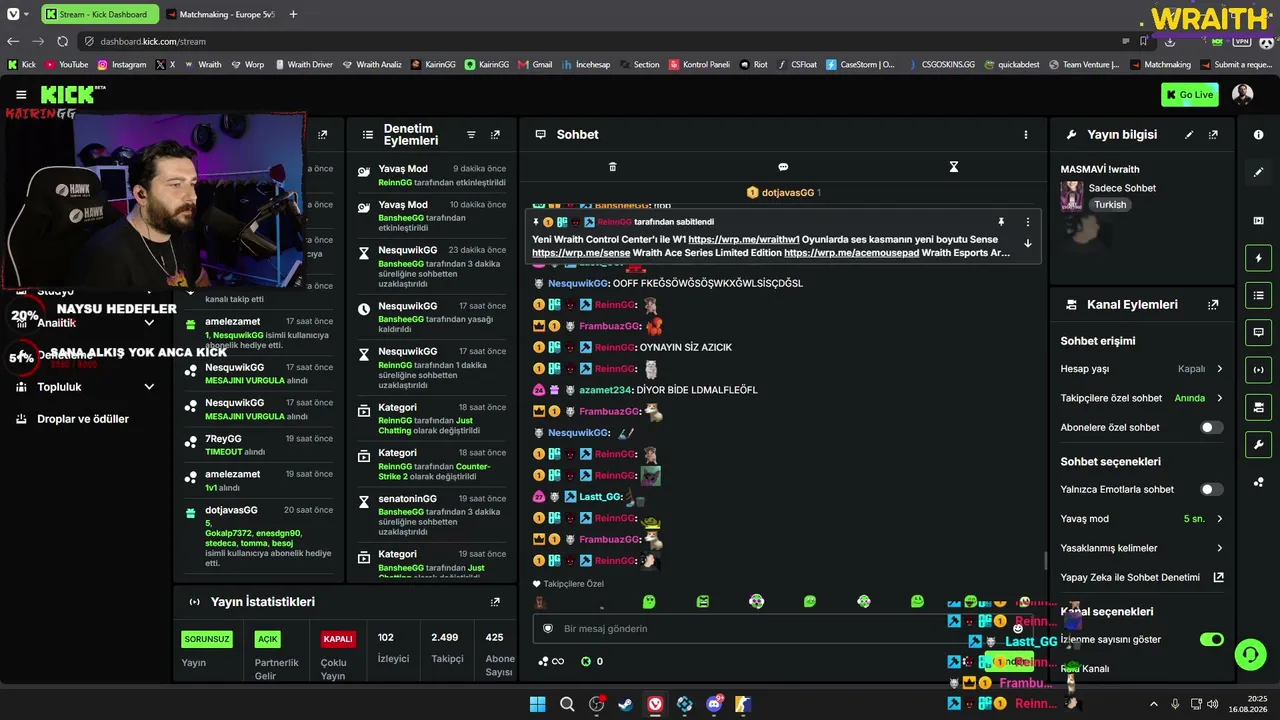
Task: Open Yapay Zeka ile Sohbet Denetimi link
Action: point(1141,577)
